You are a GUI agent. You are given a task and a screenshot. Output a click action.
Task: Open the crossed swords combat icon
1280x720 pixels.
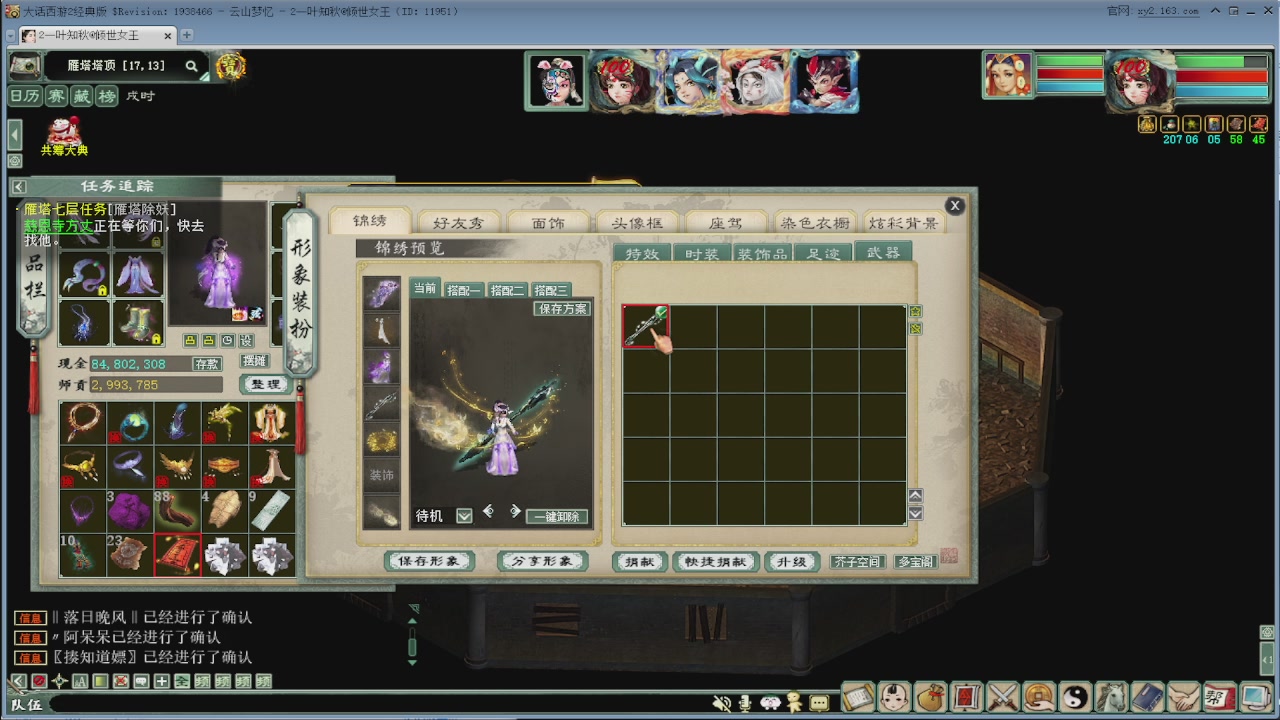[1002, 696]
